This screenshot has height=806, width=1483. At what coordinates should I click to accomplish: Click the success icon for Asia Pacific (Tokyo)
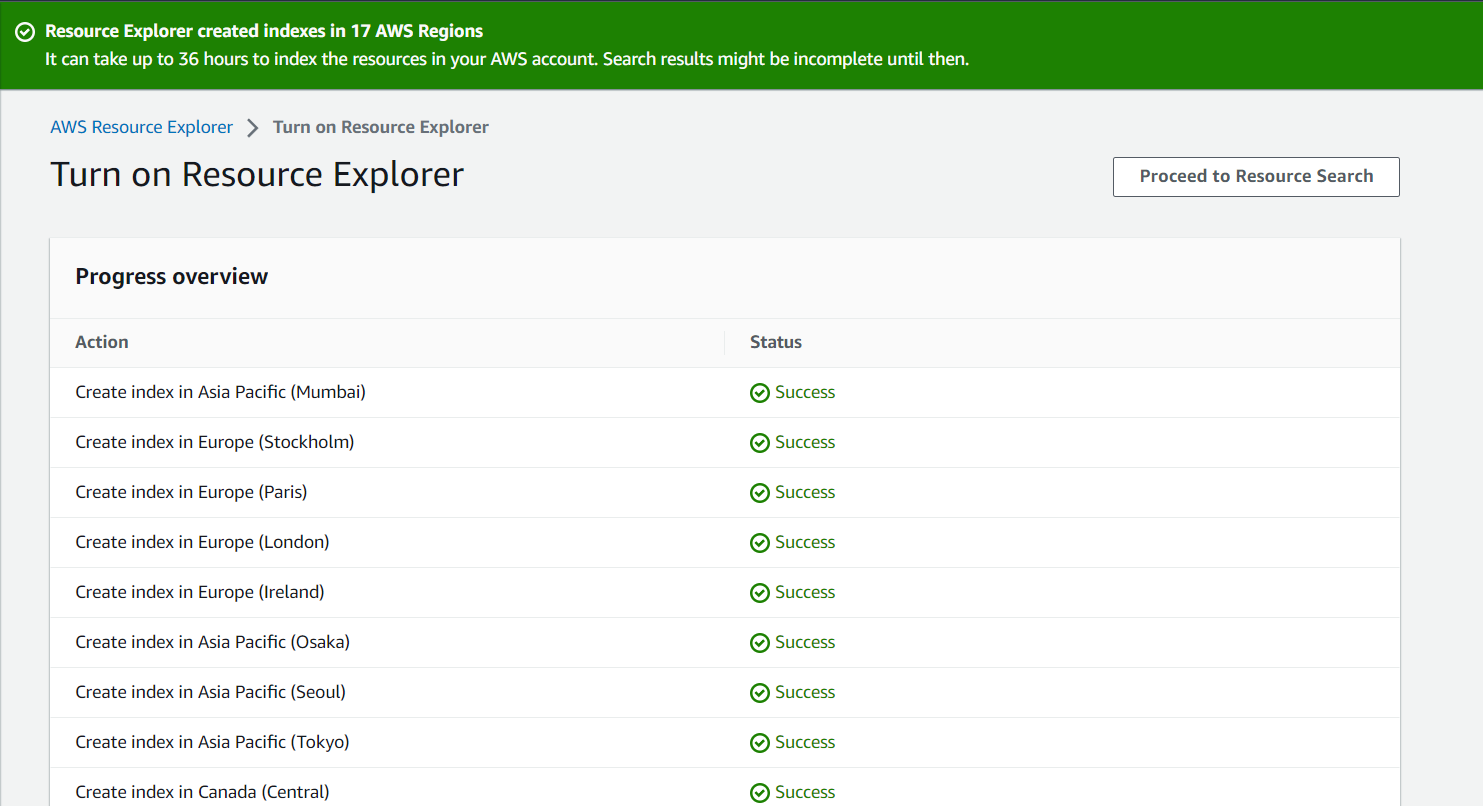760,742
